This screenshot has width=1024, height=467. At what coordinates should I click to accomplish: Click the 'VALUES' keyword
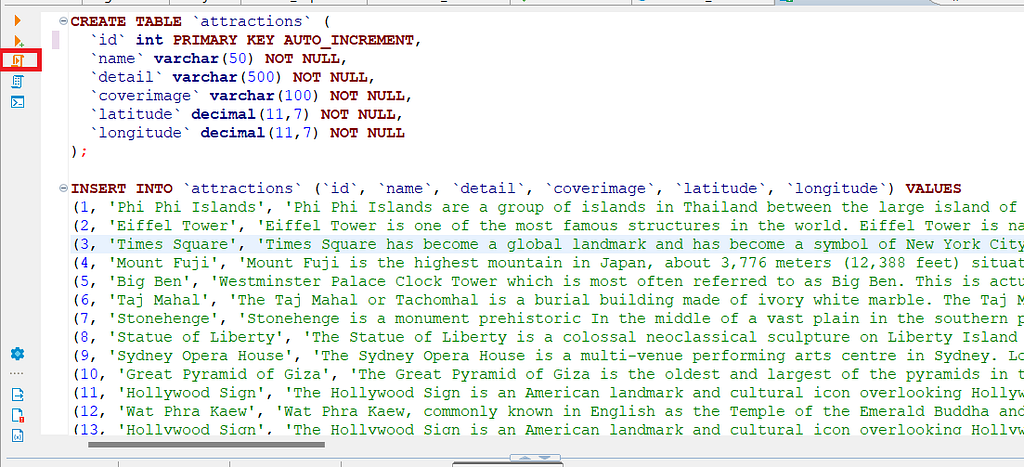pyautogui.click(x=933, y=189)
